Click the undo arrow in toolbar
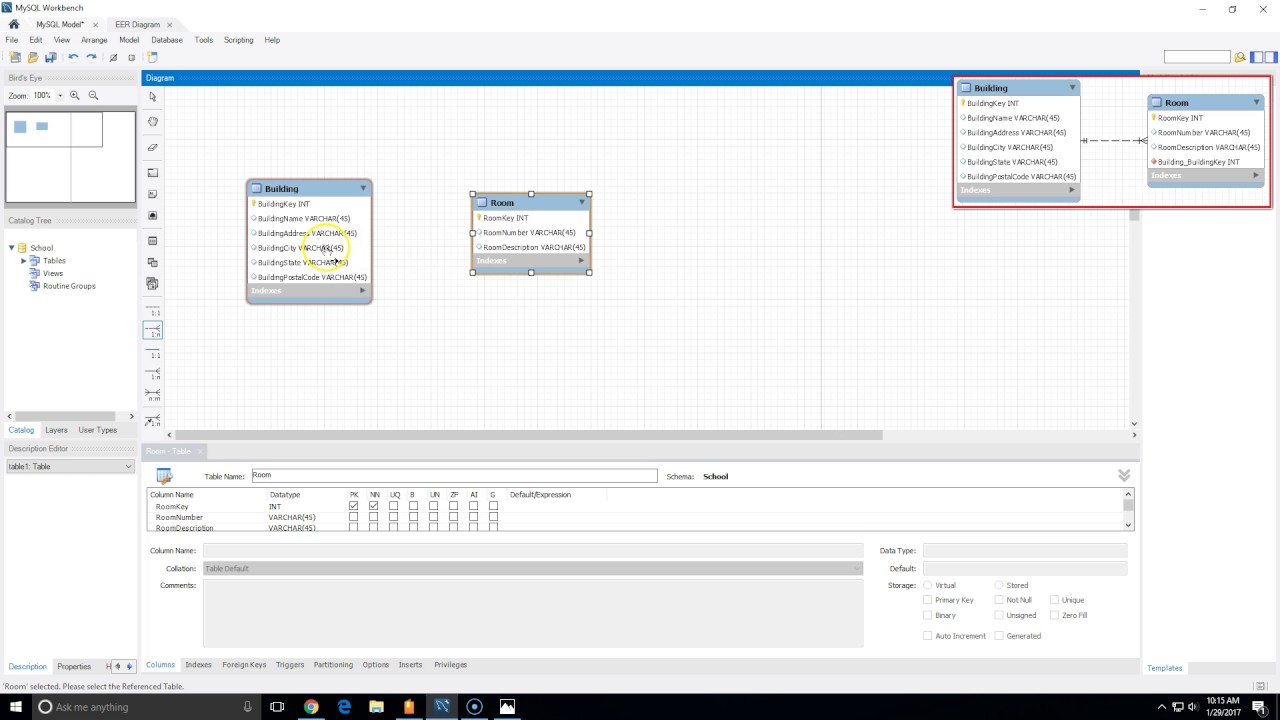 pyautogui.click(x=73, y=58)
